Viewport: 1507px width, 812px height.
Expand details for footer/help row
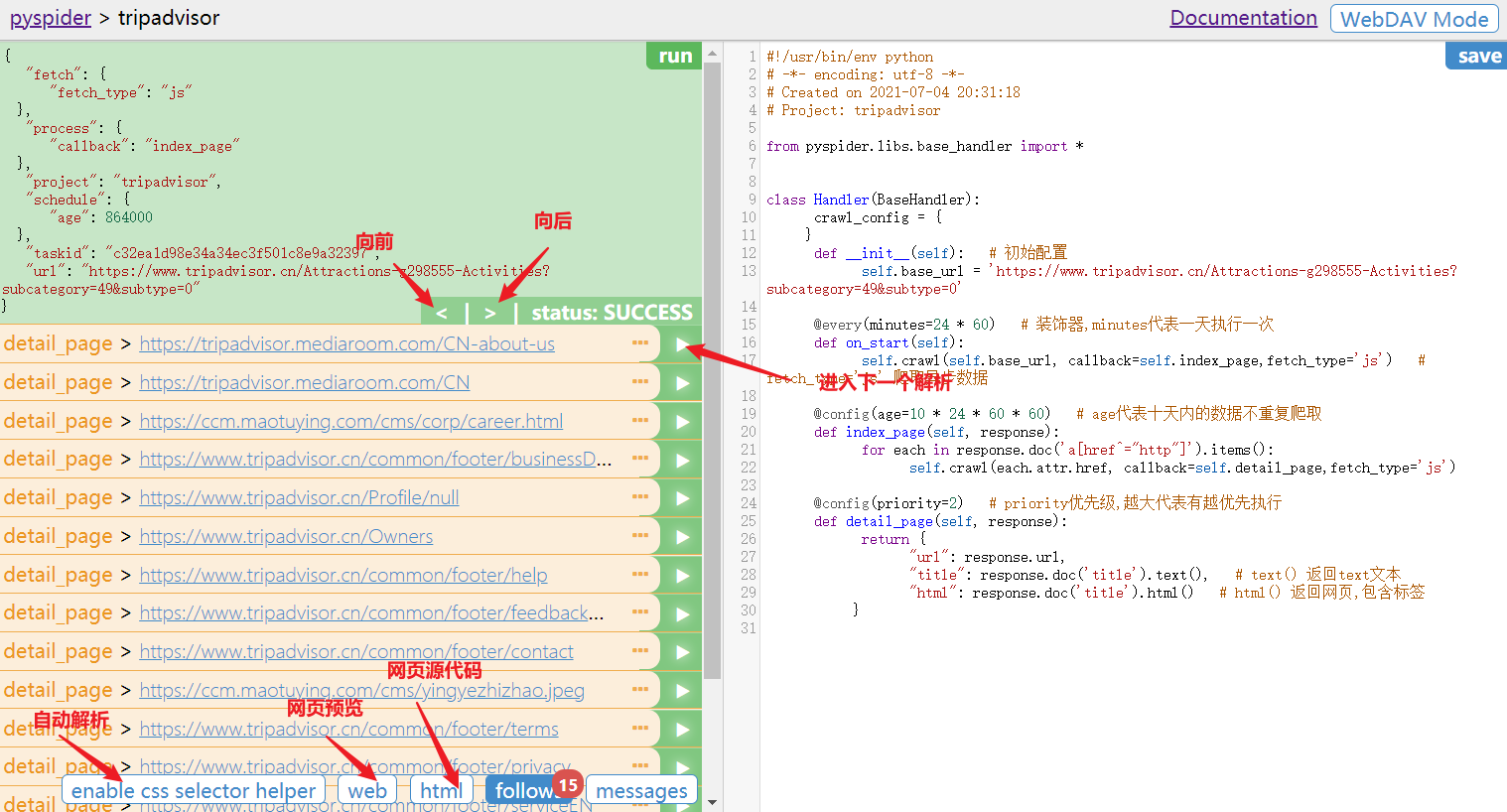640,574
